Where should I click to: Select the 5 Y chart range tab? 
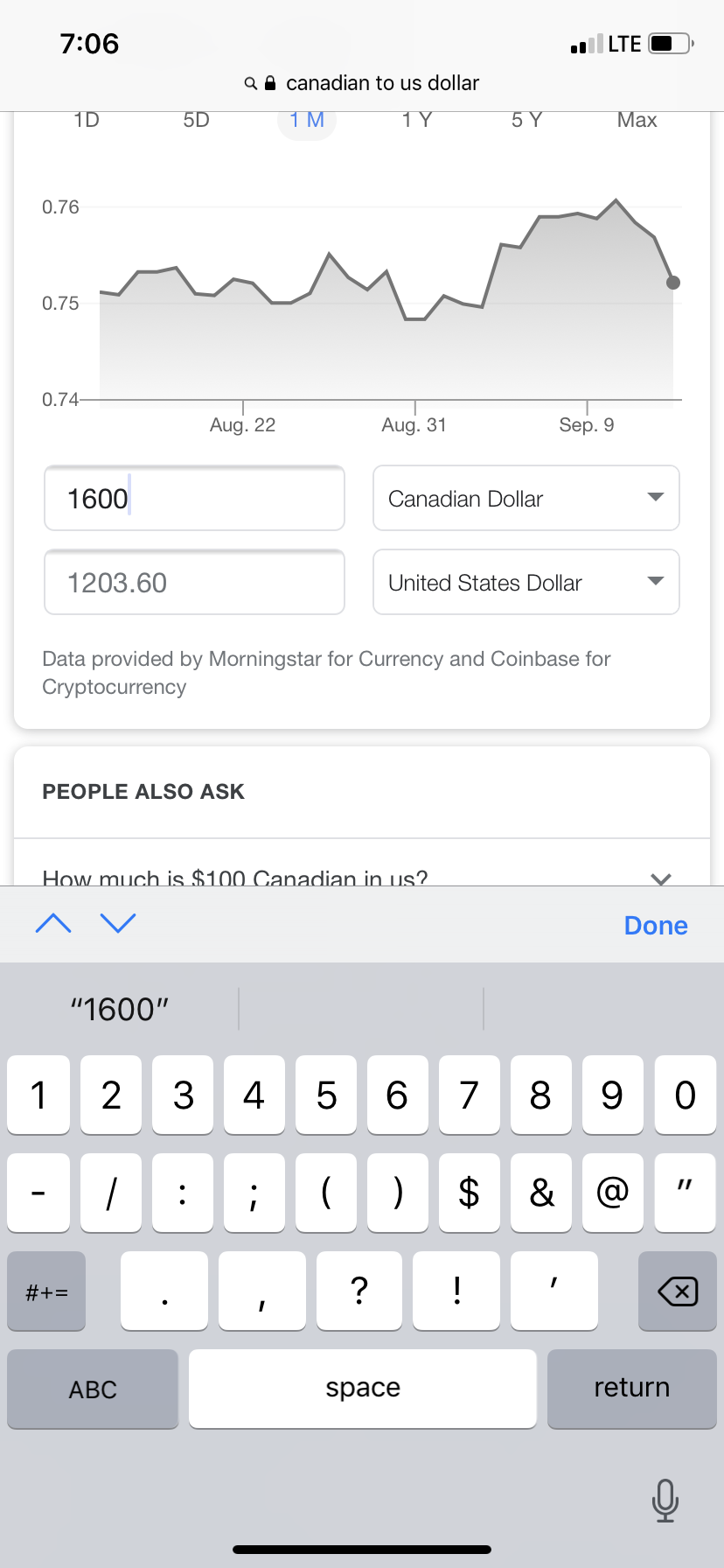(526, 121)
